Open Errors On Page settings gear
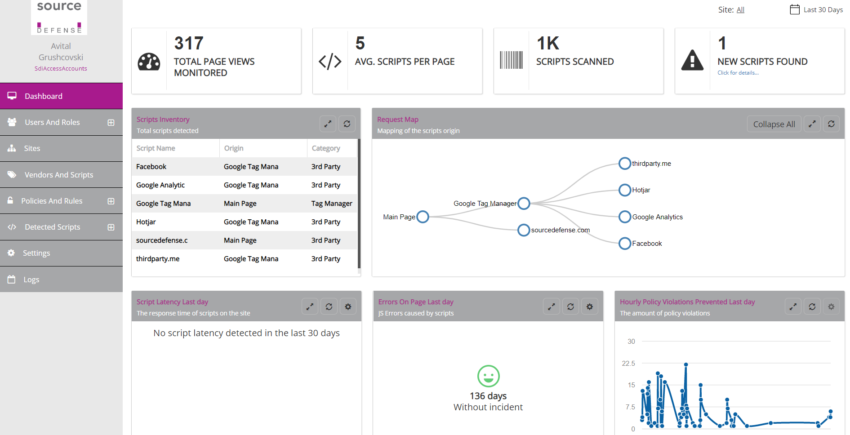 click(590, 306)
